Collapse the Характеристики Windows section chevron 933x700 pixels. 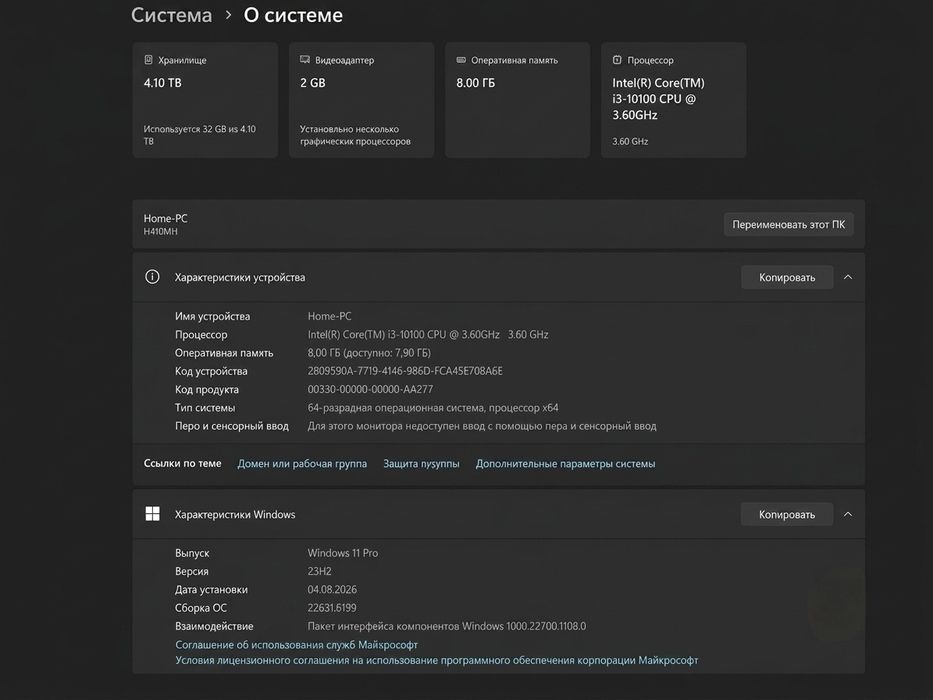point(848,514)
